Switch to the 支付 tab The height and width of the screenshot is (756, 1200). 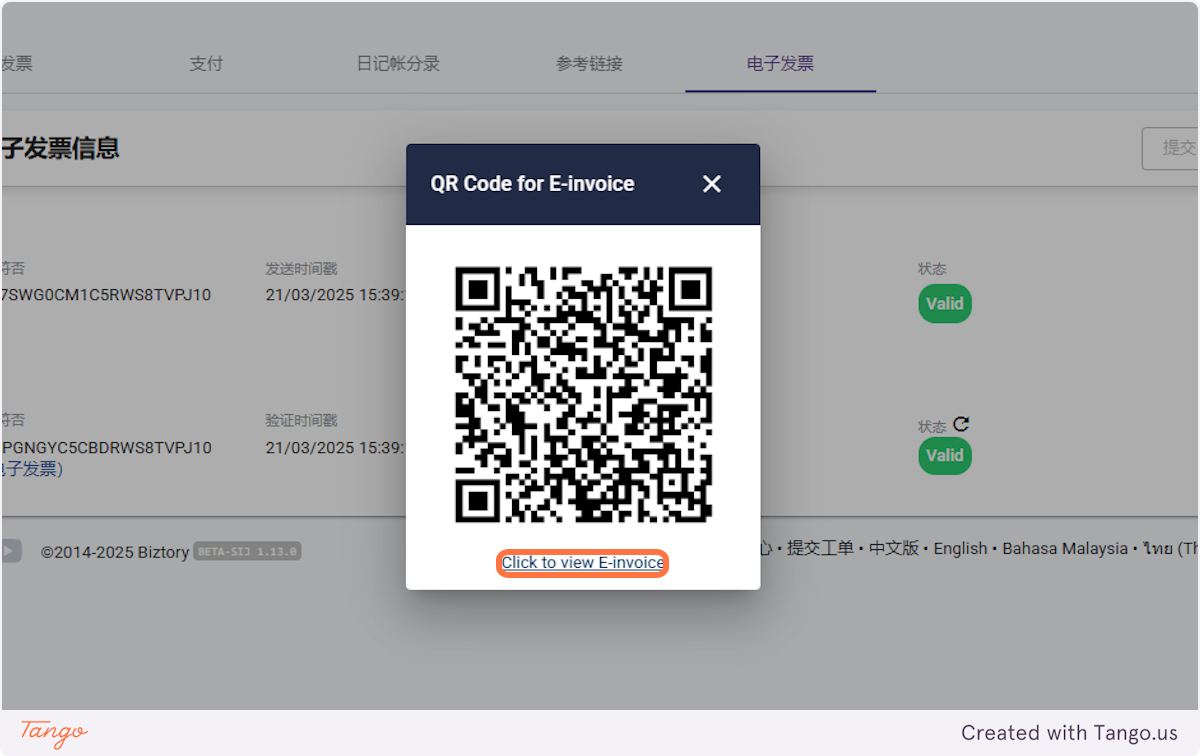coord(206,64)
